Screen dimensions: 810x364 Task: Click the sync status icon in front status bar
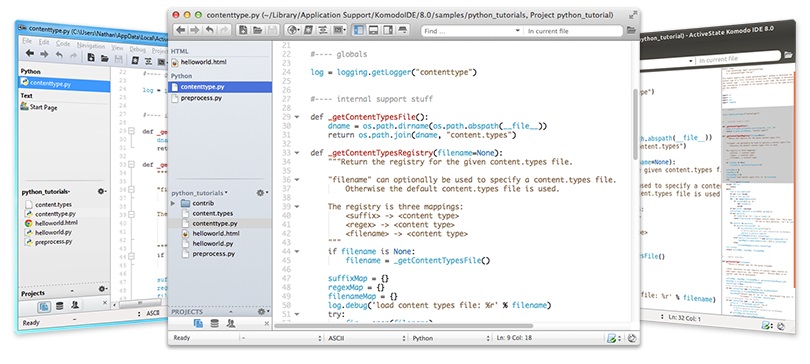coord(631,339)
